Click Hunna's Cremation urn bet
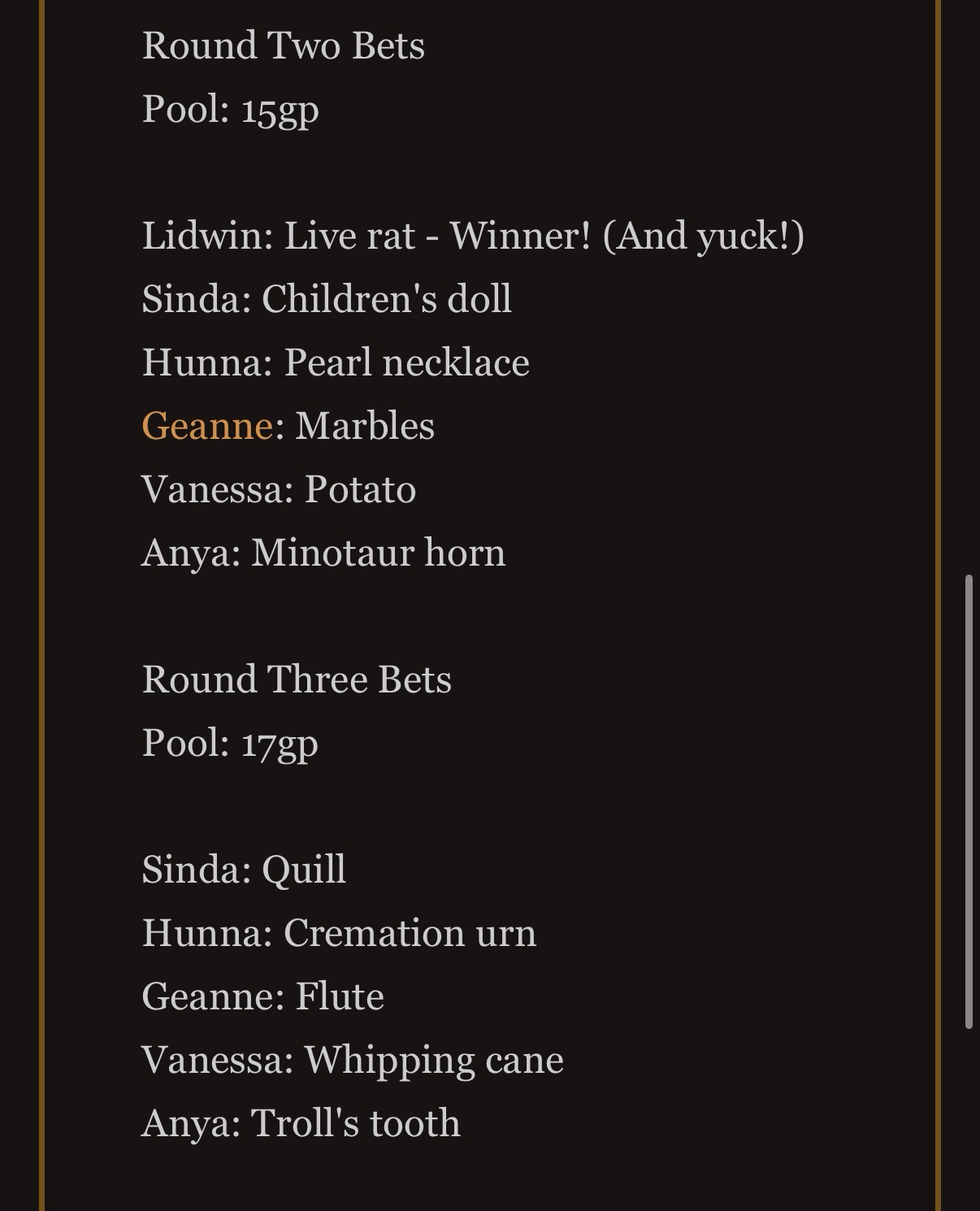980x1211 pixels. tap(339, 933)
